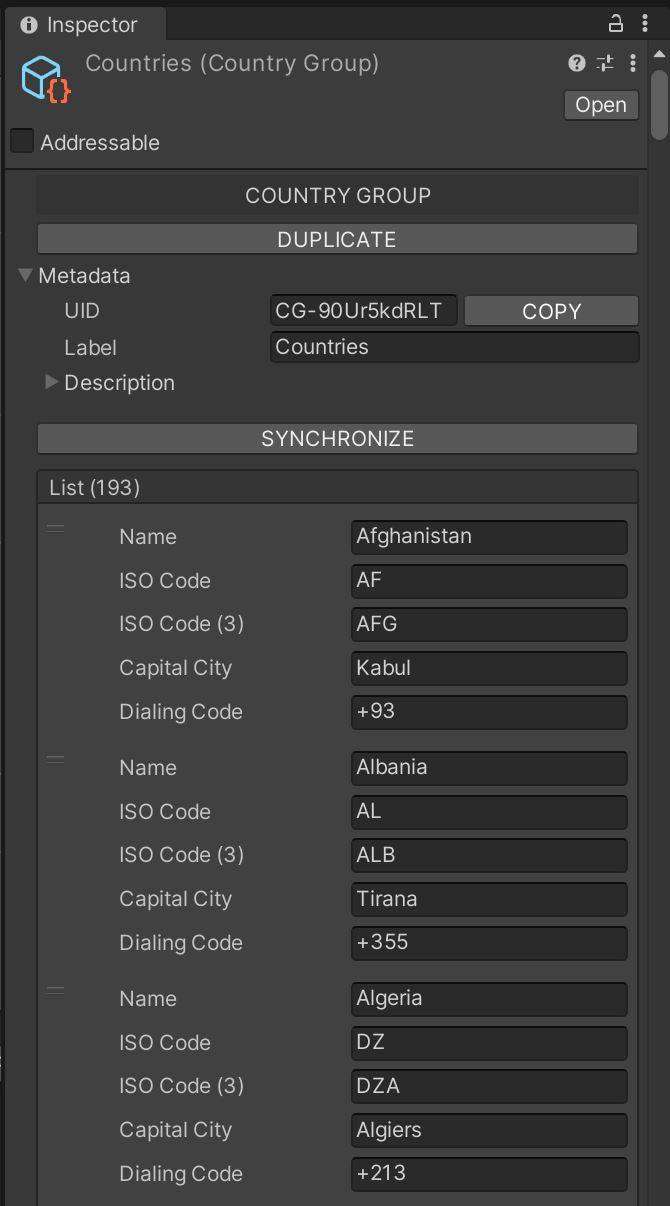Screen dimensions: 670x1206
Task: Click the Inspector lock icon
Action: 616,23
